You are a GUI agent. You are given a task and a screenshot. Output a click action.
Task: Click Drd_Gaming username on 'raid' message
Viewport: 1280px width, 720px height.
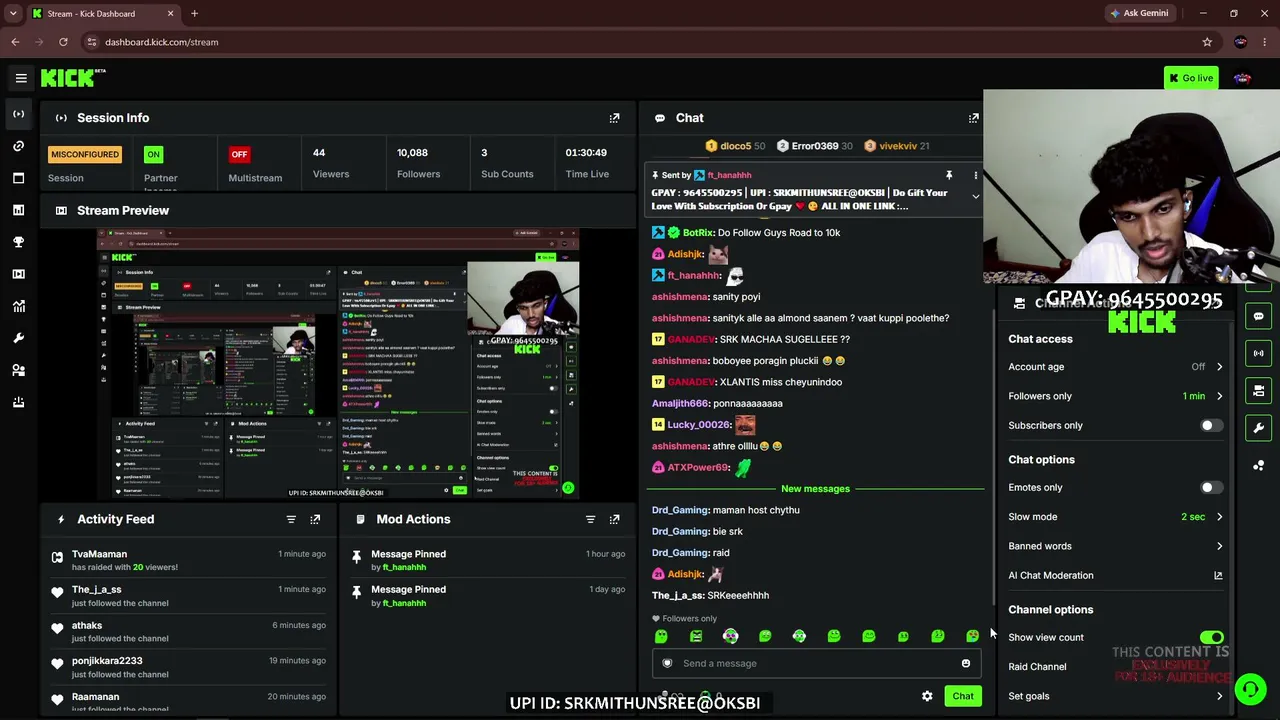pos(680,553)
